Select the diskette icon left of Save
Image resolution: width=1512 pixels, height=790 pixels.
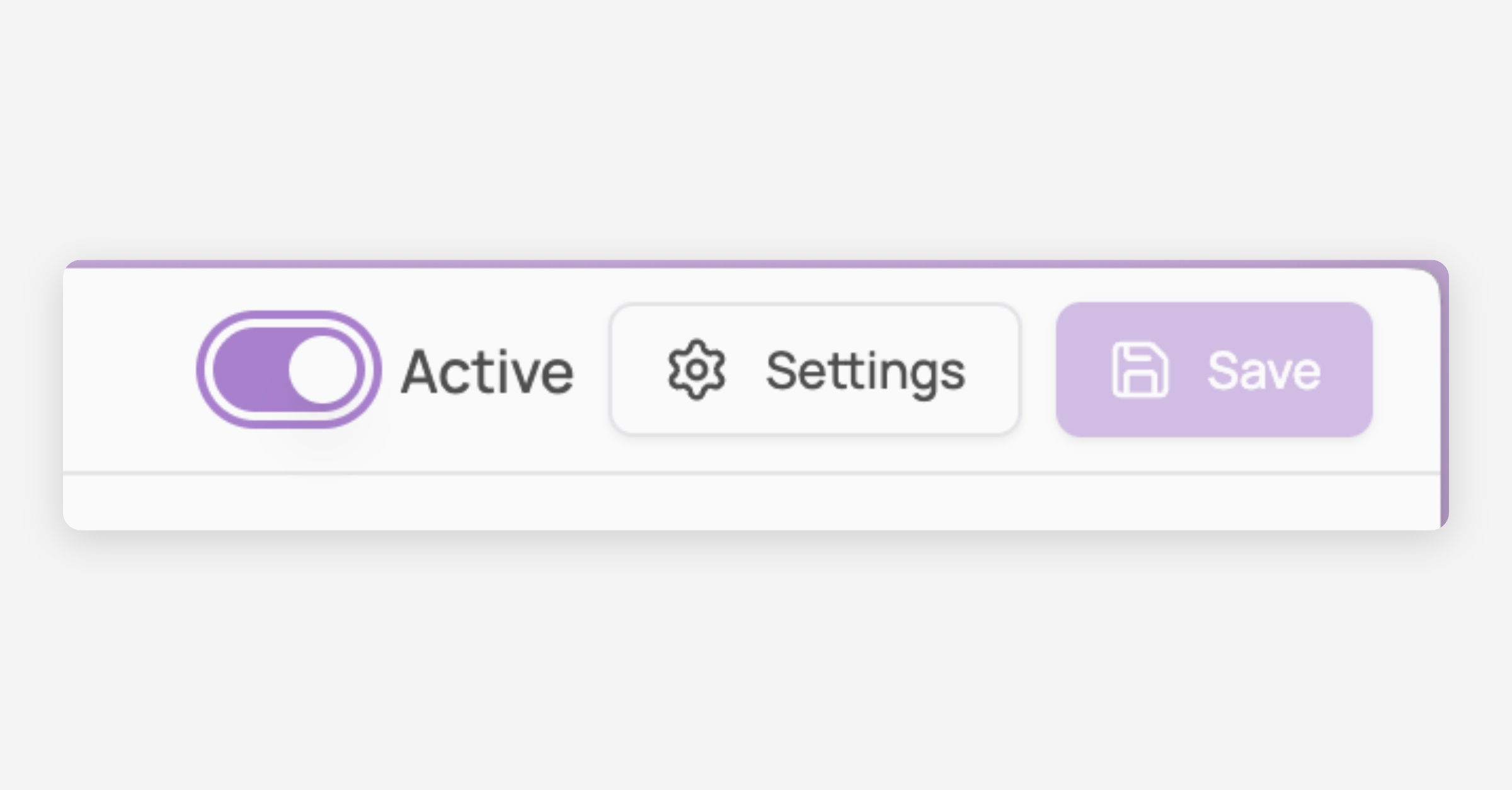coord(1140,370)
